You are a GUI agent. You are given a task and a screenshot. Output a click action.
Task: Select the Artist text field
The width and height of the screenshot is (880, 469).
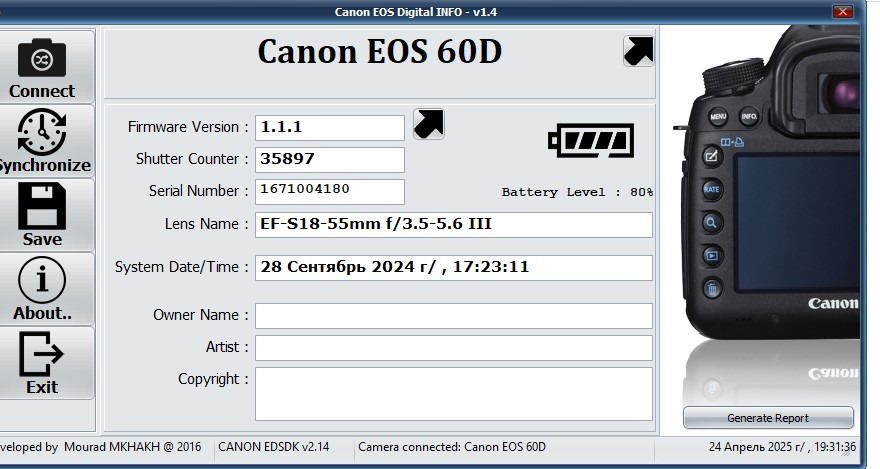pos(453,348)
